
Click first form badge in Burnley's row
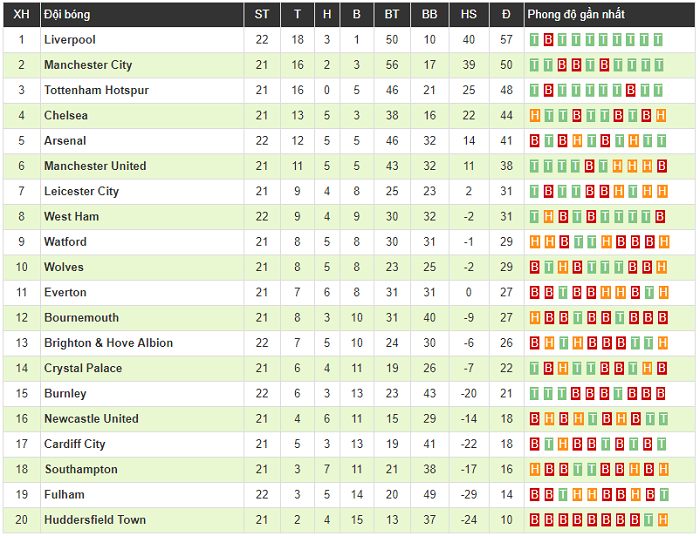click(x=534, y=394)
